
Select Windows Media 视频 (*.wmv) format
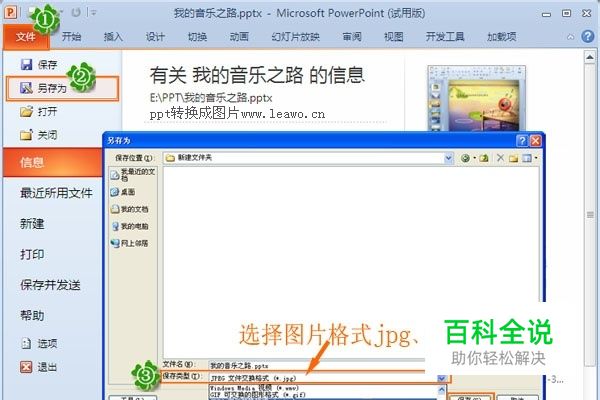pyautogui.click(x=254, y=388)
